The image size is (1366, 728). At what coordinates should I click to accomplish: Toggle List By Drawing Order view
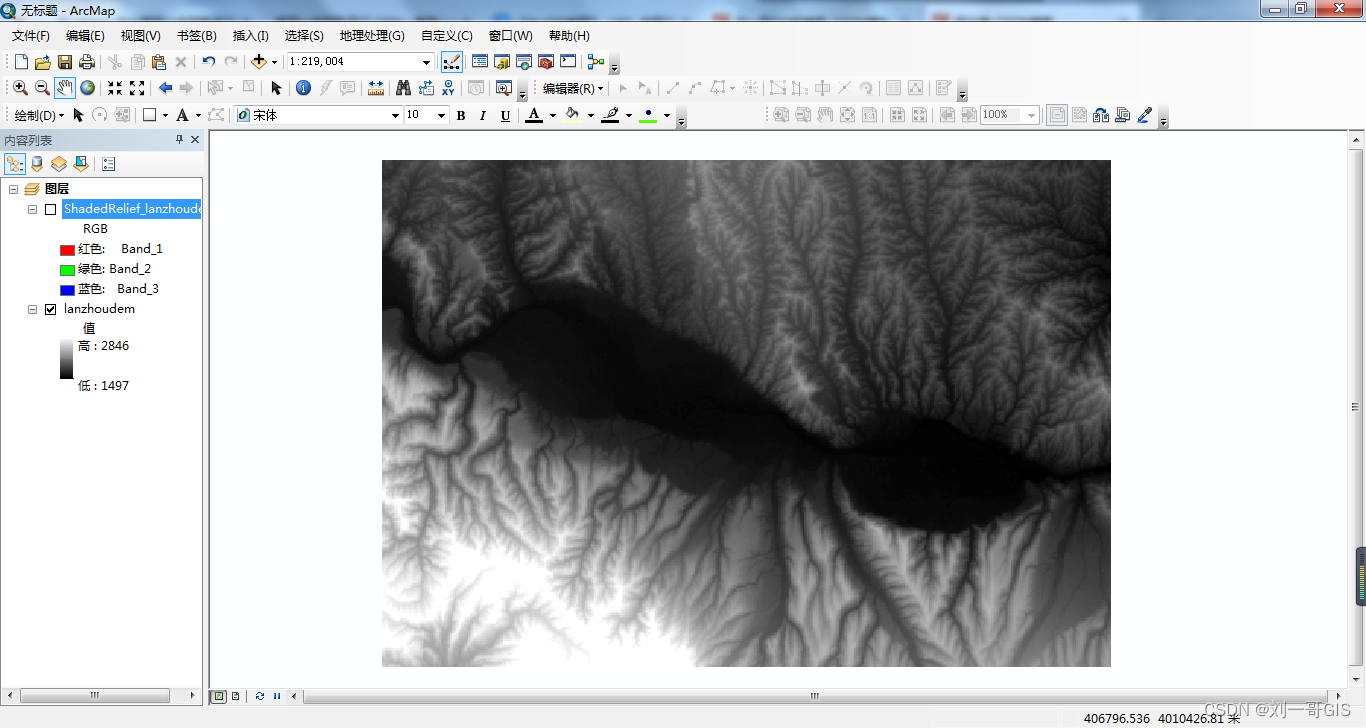coord(15,164)
